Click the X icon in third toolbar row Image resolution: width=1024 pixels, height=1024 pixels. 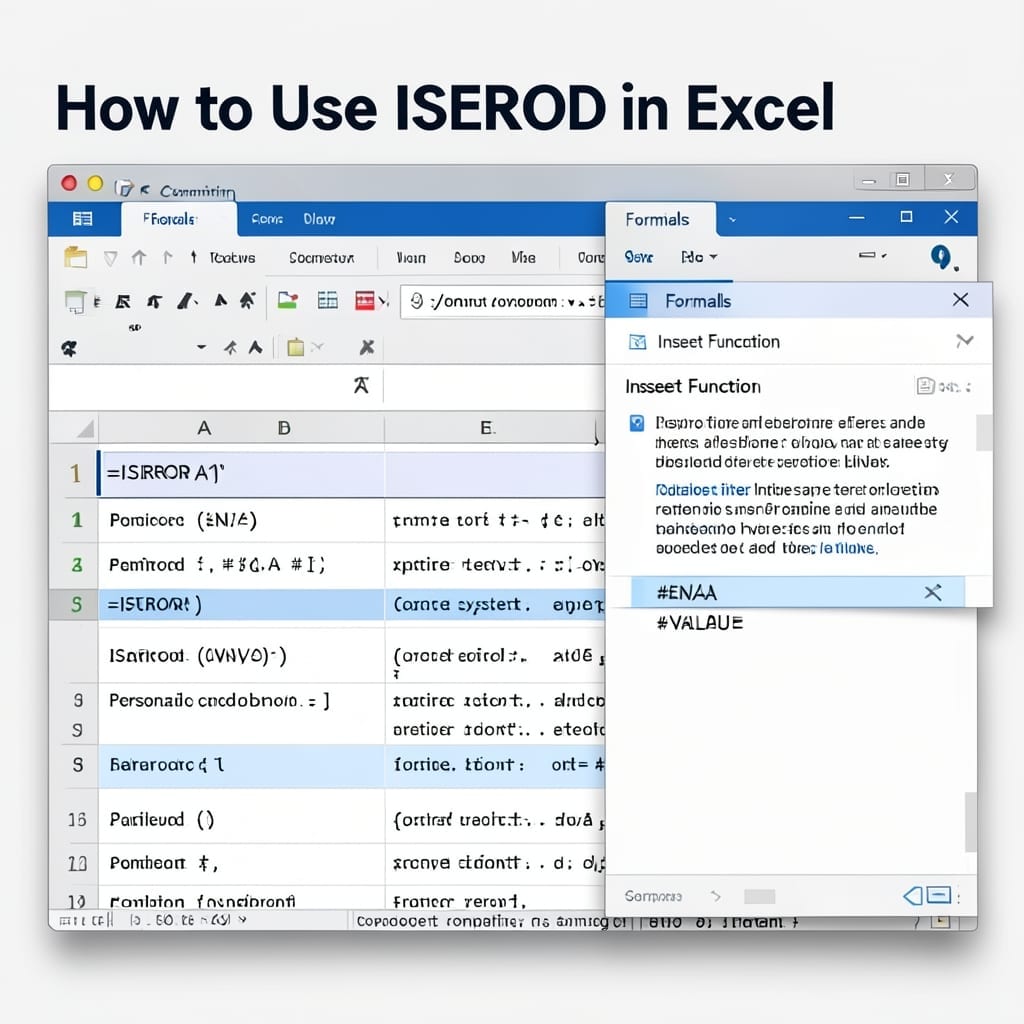(367, 347)
